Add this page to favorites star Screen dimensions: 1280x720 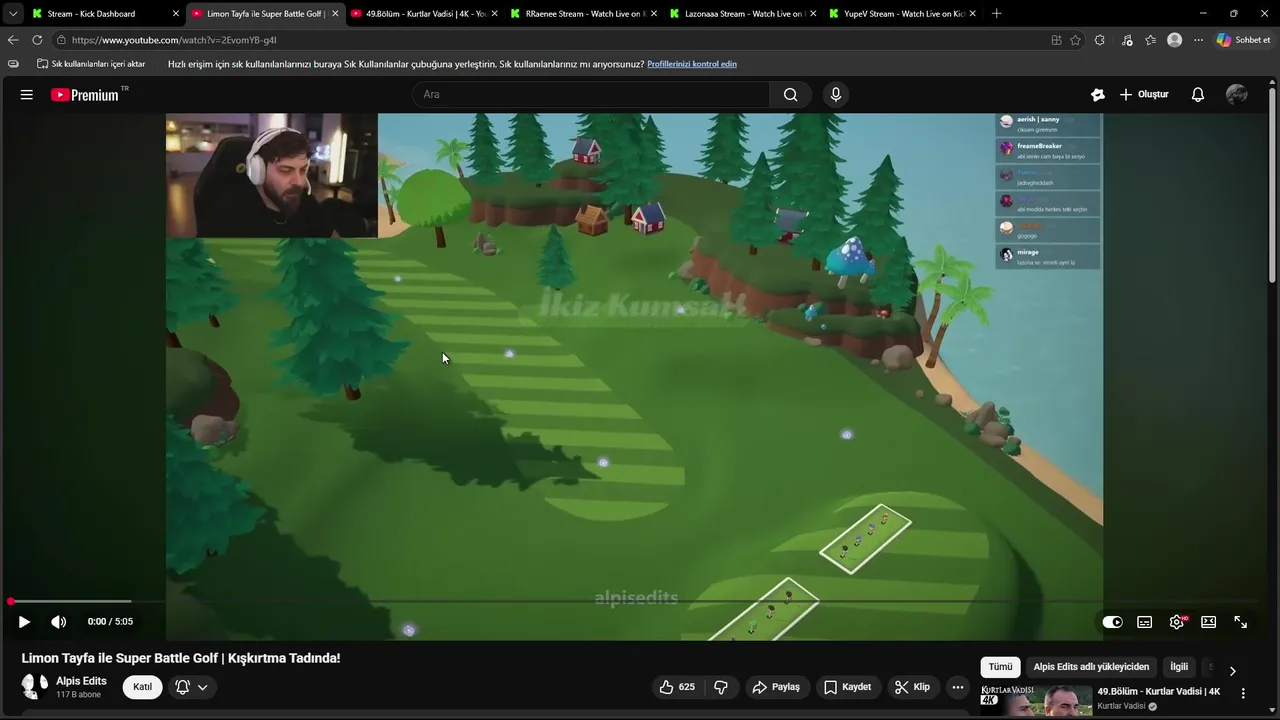[1075, 40]
